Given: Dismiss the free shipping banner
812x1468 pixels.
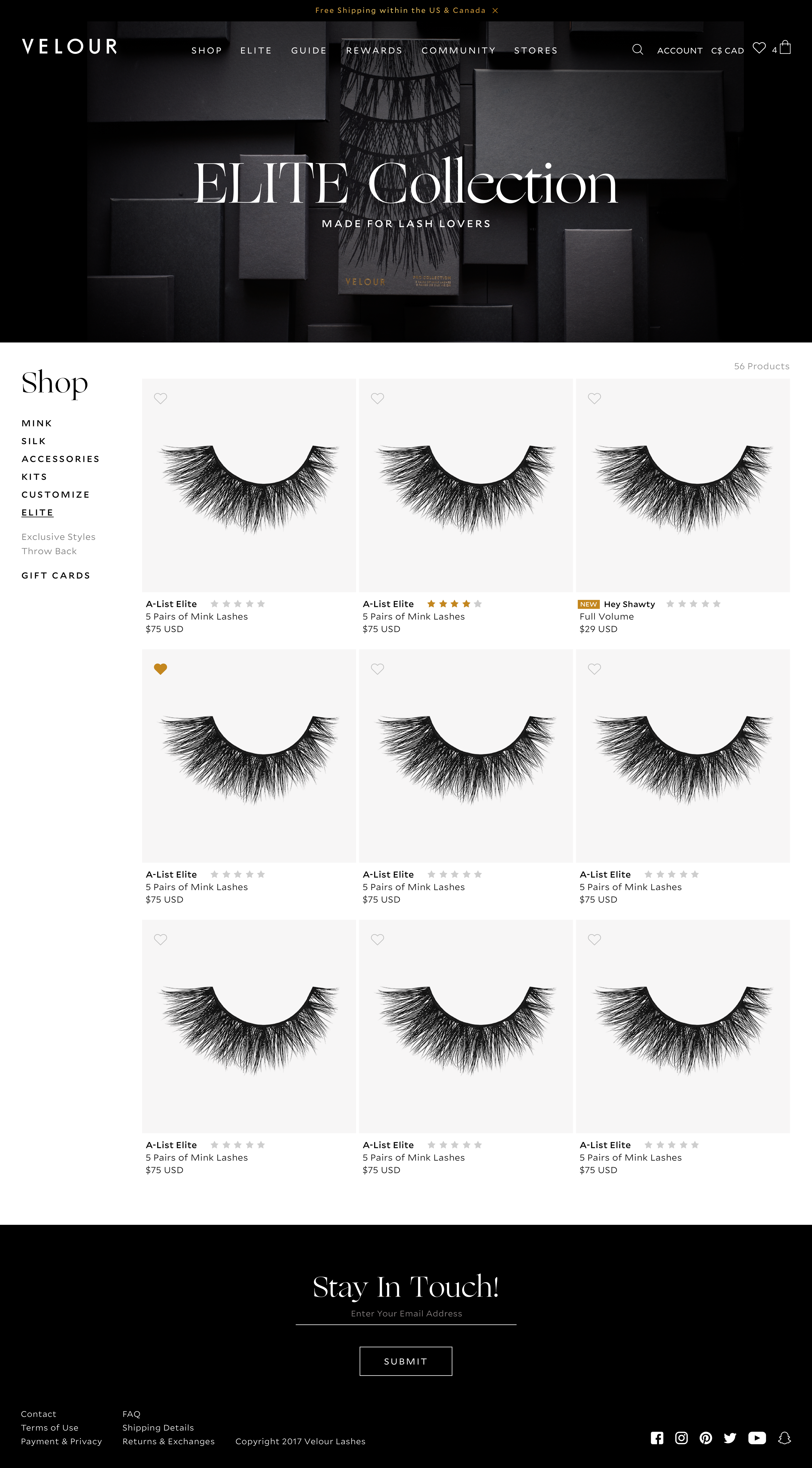Looking at the screenshot, I should click(495, 10).
